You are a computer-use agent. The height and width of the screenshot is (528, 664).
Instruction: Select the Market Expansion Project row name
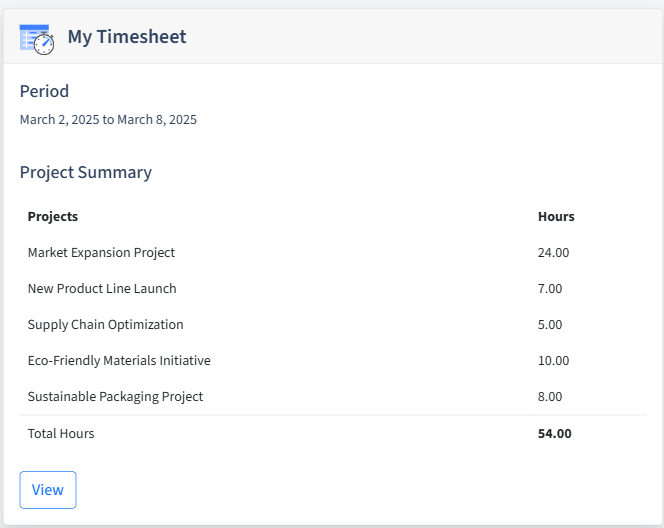pyautogui.click(x=101, y=252)
